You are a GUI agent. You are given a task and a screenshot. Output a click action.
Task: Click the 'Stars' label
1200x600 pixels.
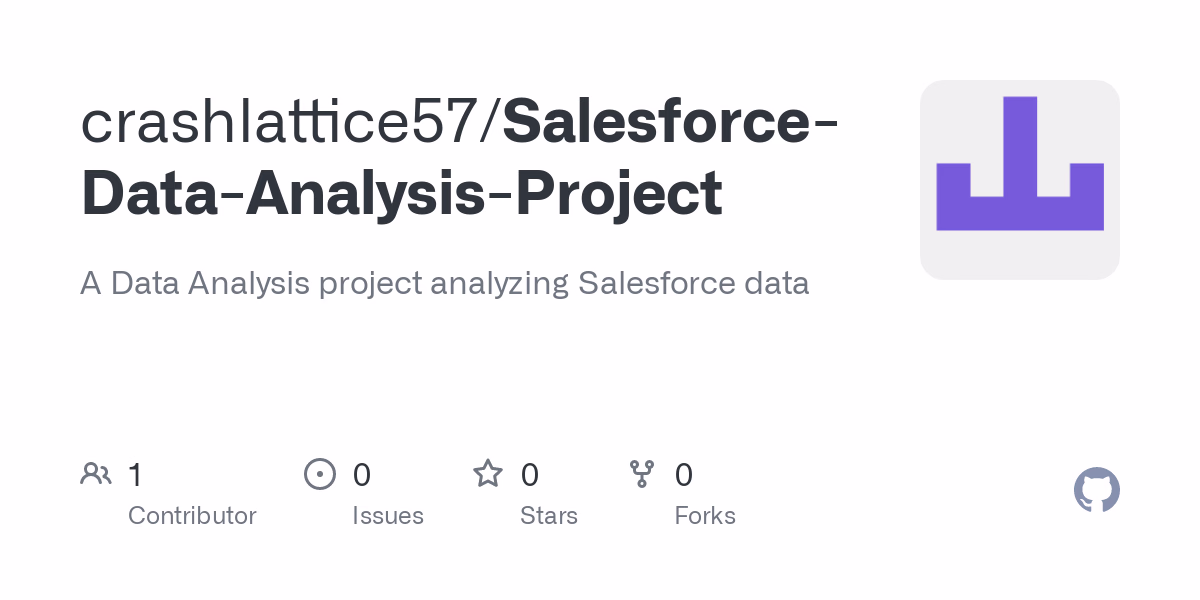[x=548, y=516]
